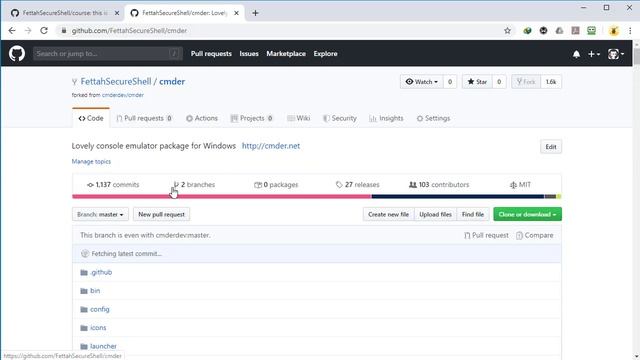This screenshot has width=640, height=360.
Task: Open a new browser tab
Action: pos(255,13)
